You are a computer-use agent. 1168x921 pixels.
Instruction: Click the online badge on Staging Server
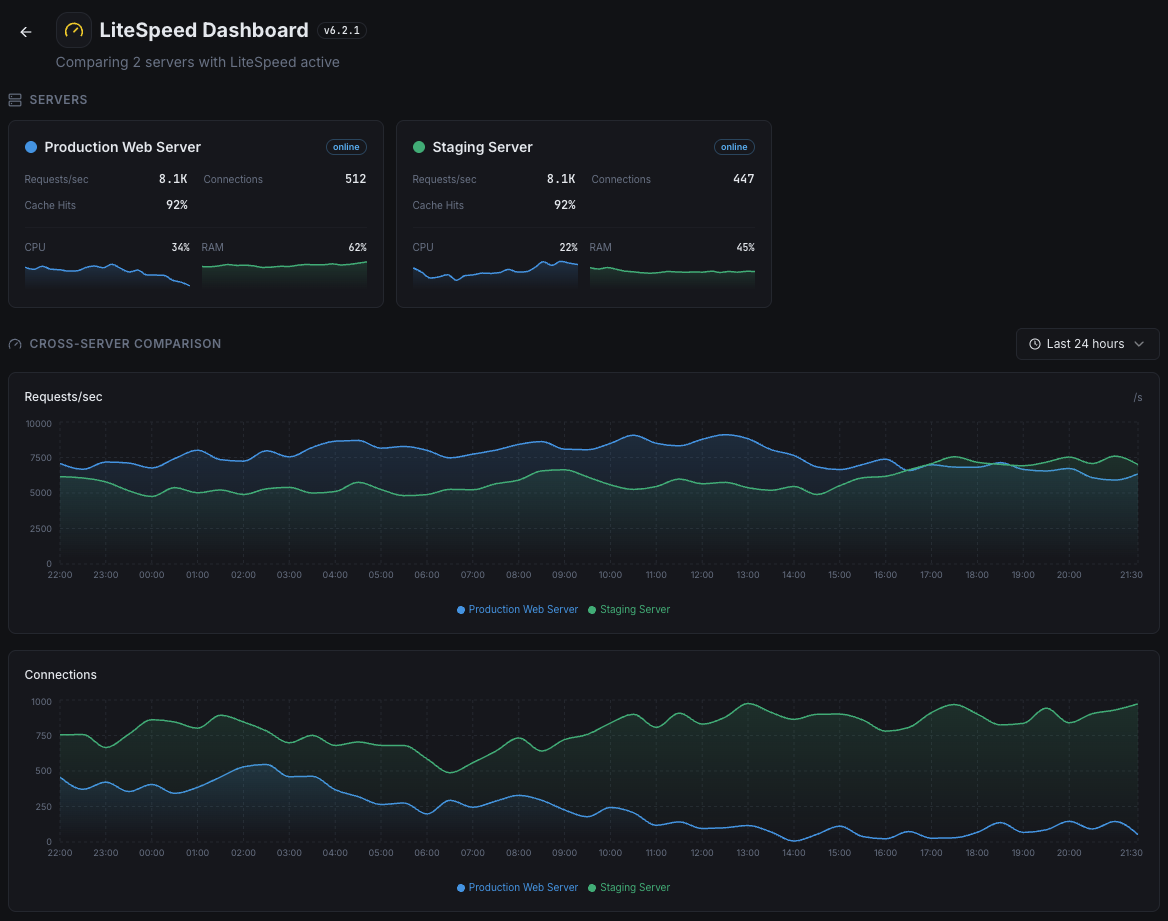click(734, 147)
